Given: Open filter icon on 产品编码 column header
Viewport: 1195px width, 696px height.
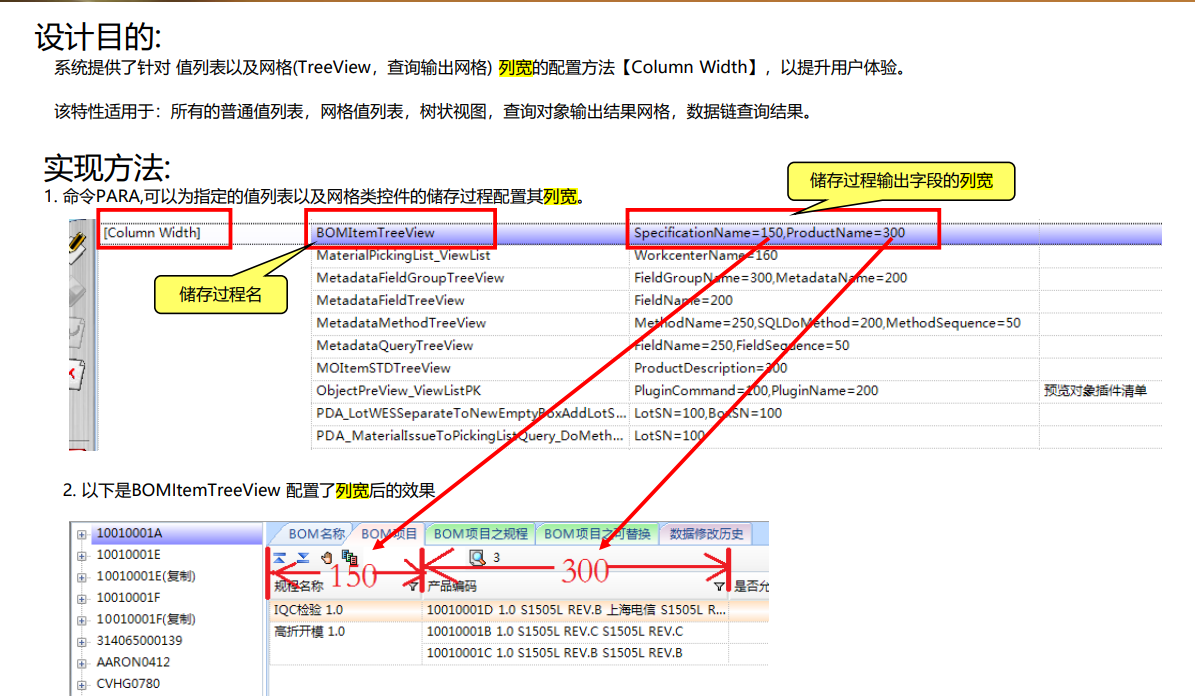Looking at the screenshot, I should pos(719,586).
